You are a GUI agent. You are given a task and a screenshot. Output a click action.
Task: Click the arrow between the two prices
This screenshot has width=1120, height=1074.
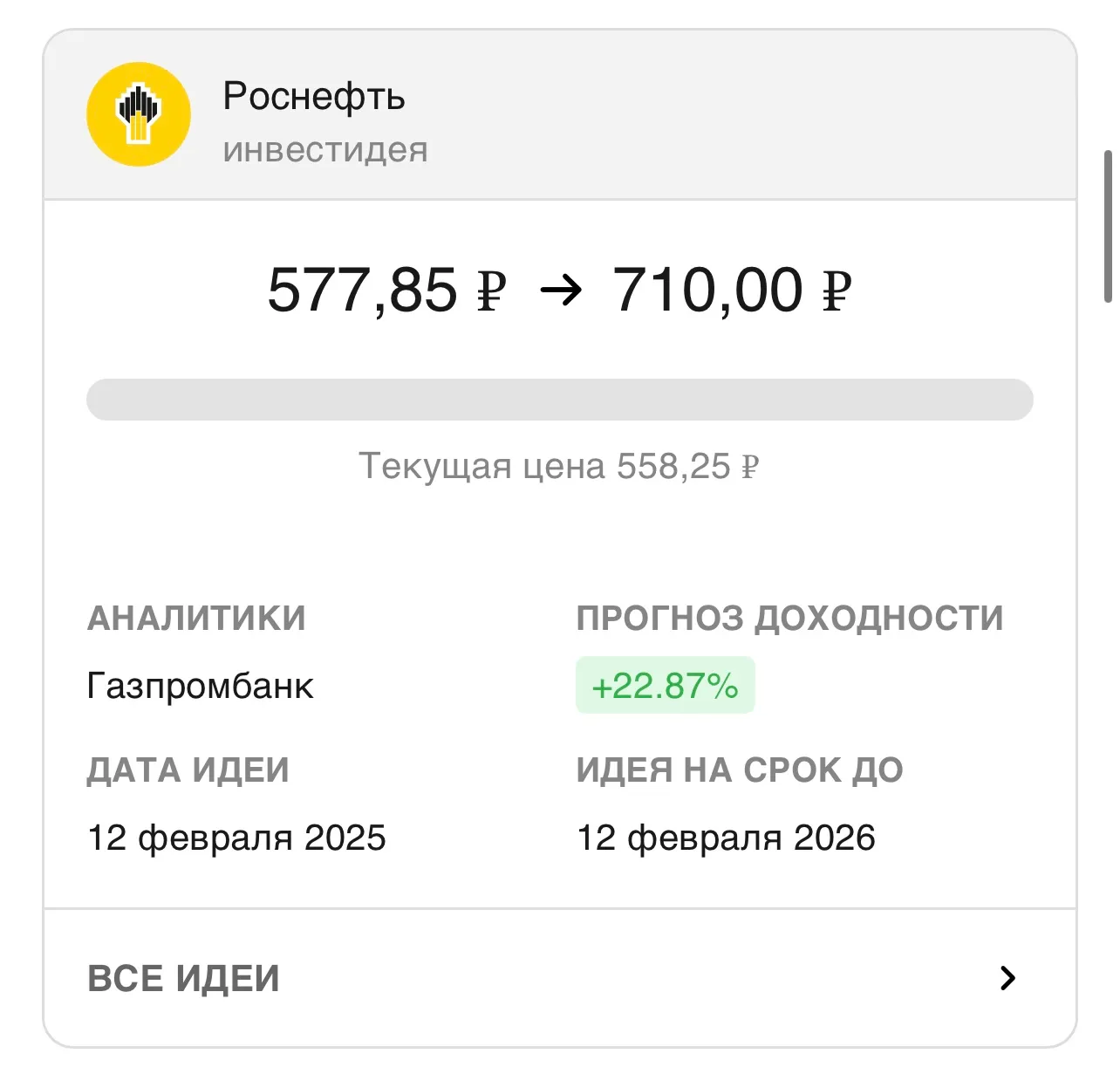click(x=560, y=291)
